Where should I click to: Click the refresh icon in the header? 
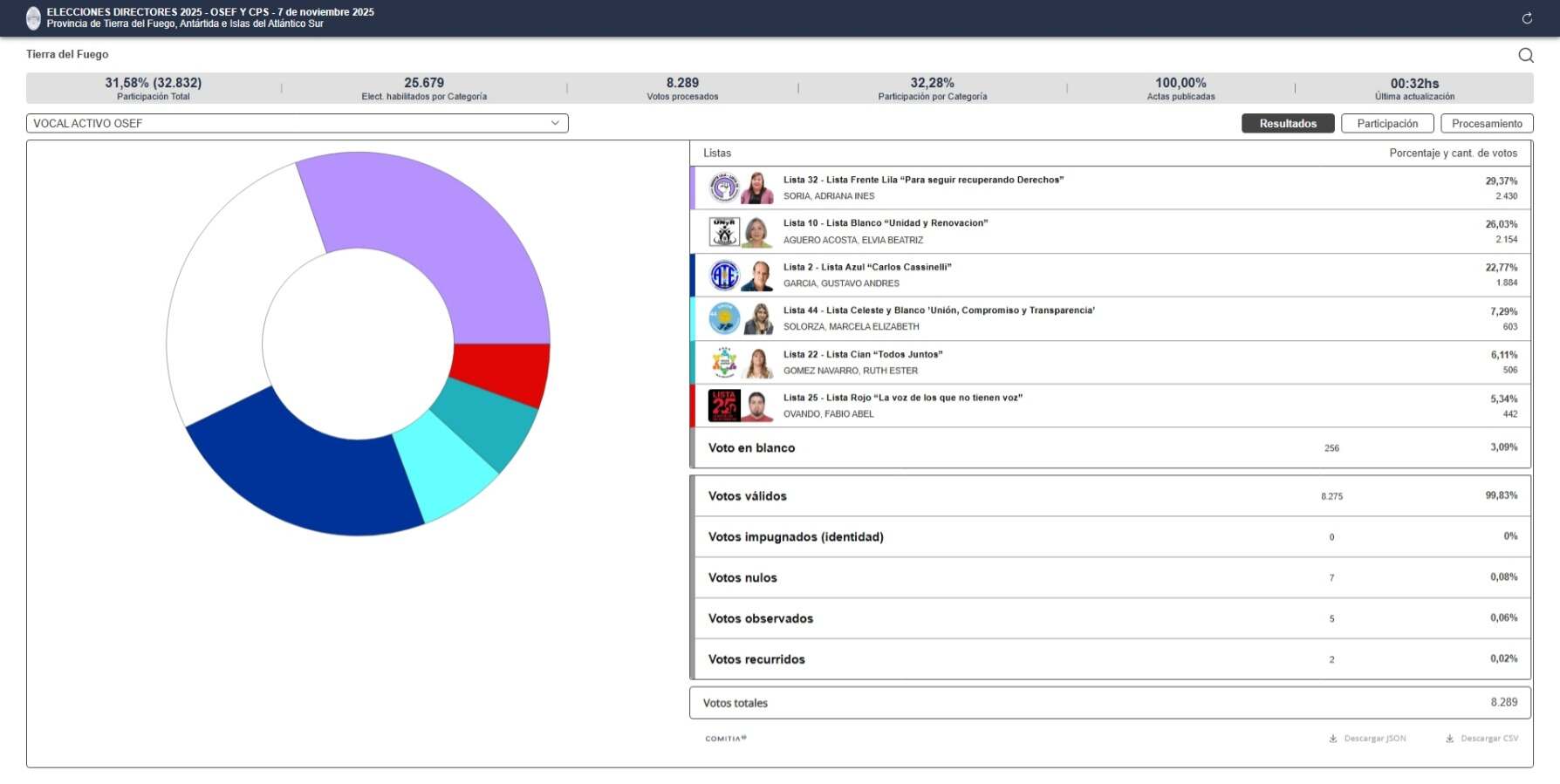pyautogui.click(x=1527, y=18)
